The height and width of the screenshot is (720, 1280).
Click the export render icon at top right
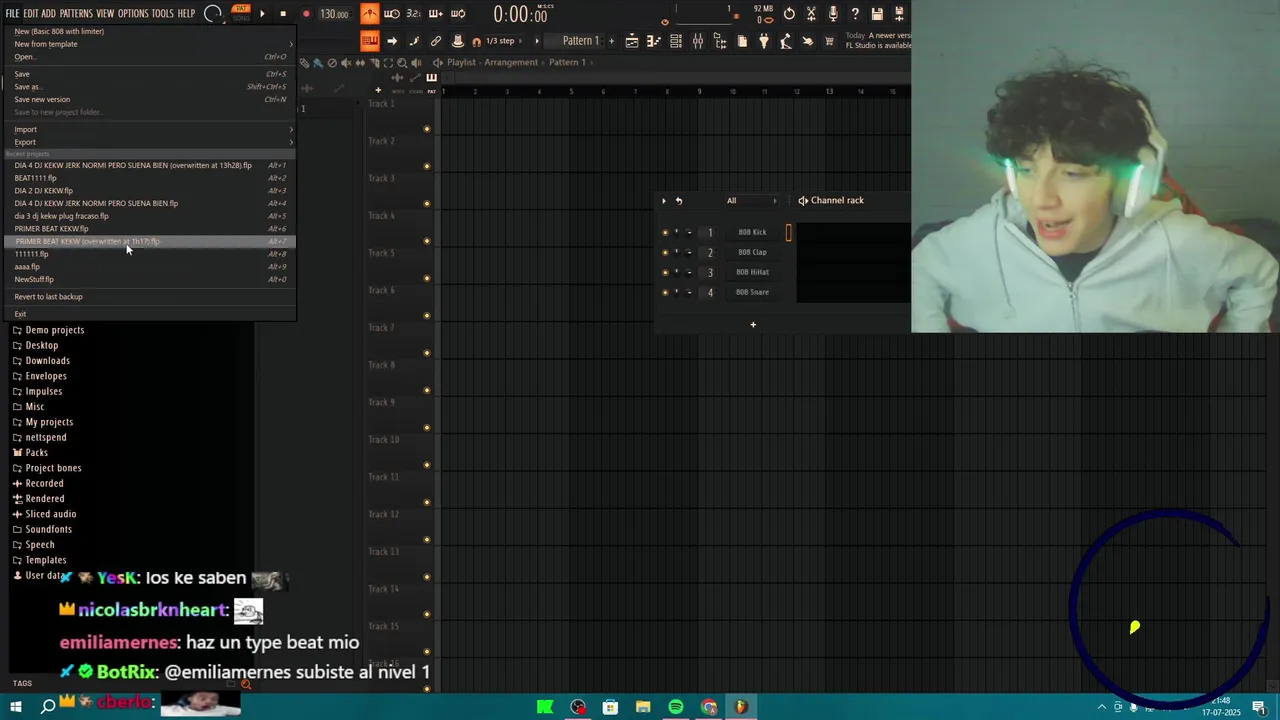[899, 14]
